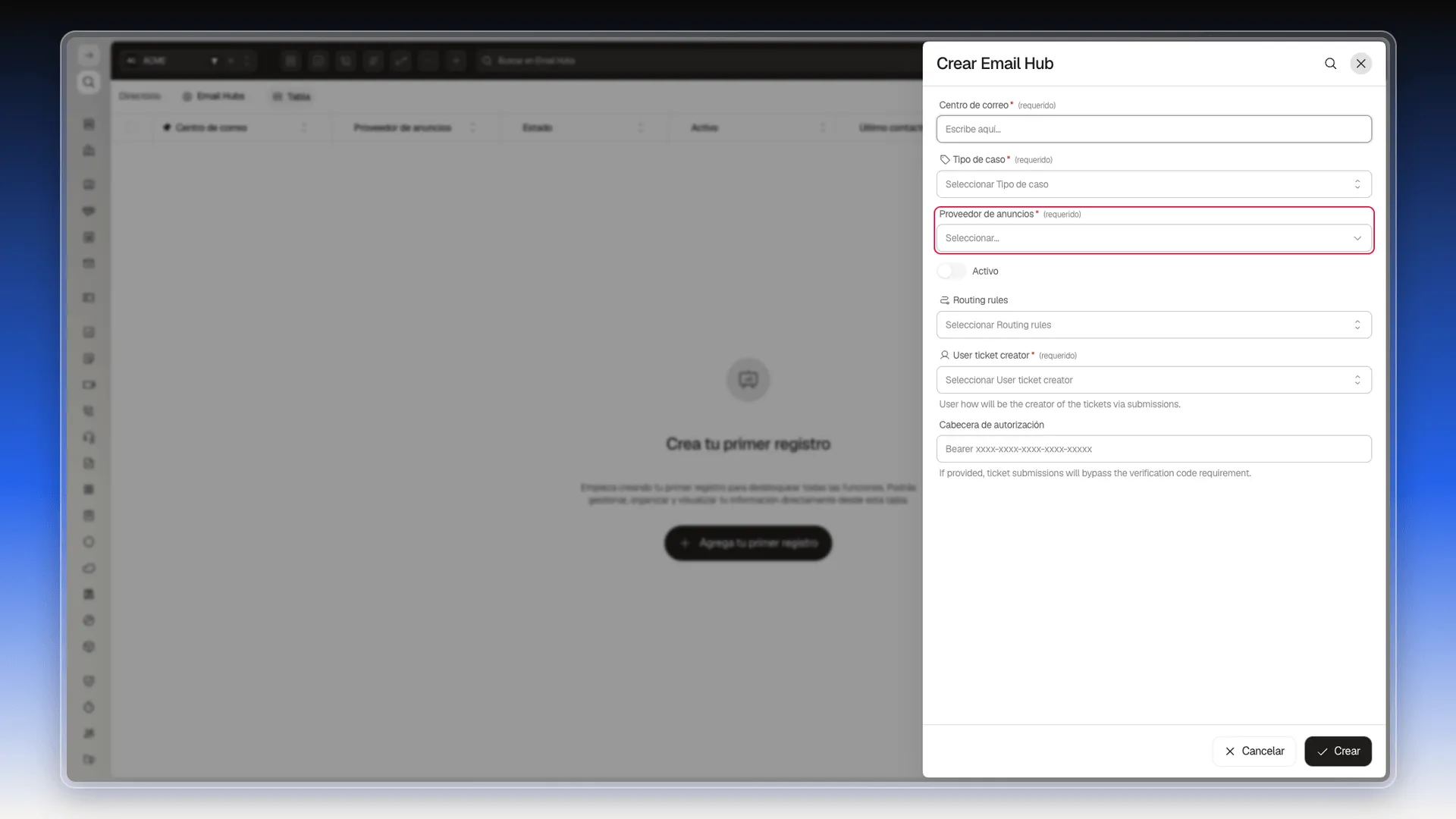Click the search icon in Crear Email Hub header
The image size is (1456, 819).
tap(1330, 64)
